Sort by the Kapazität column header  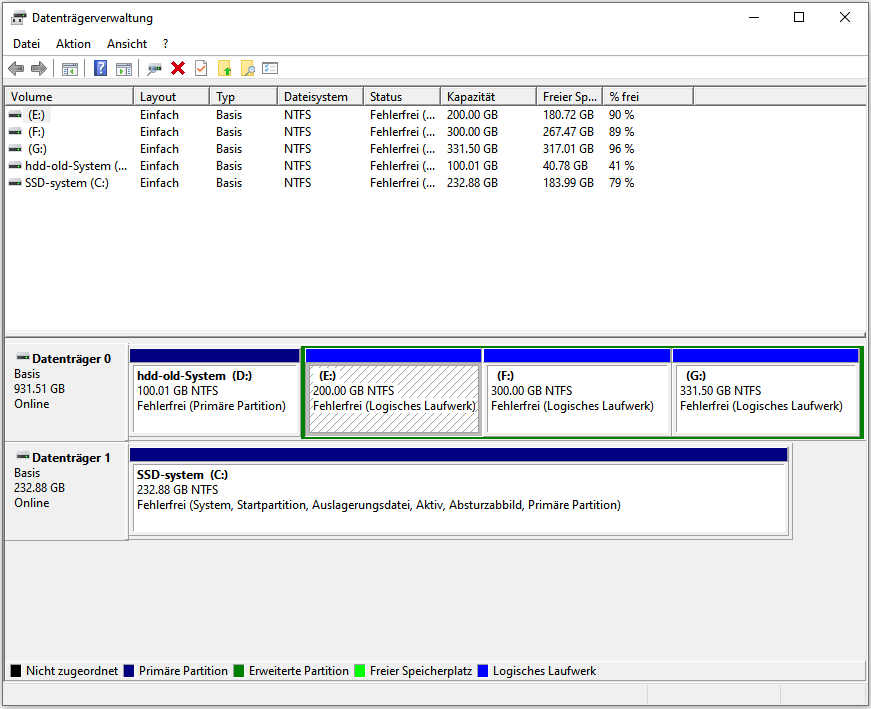tap(489, 97)
